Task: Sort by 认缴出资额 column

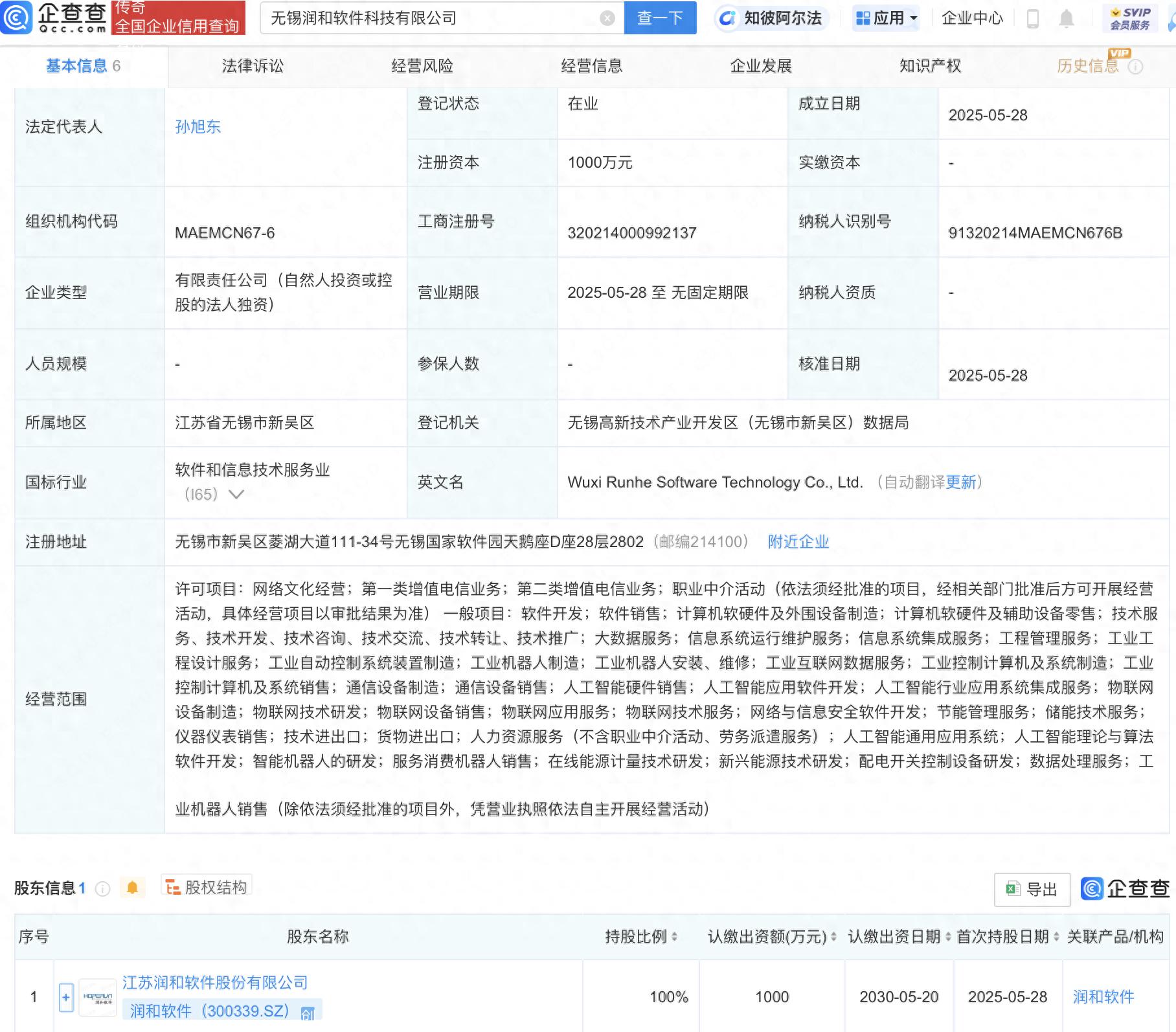Action: (x=833, y=937)
